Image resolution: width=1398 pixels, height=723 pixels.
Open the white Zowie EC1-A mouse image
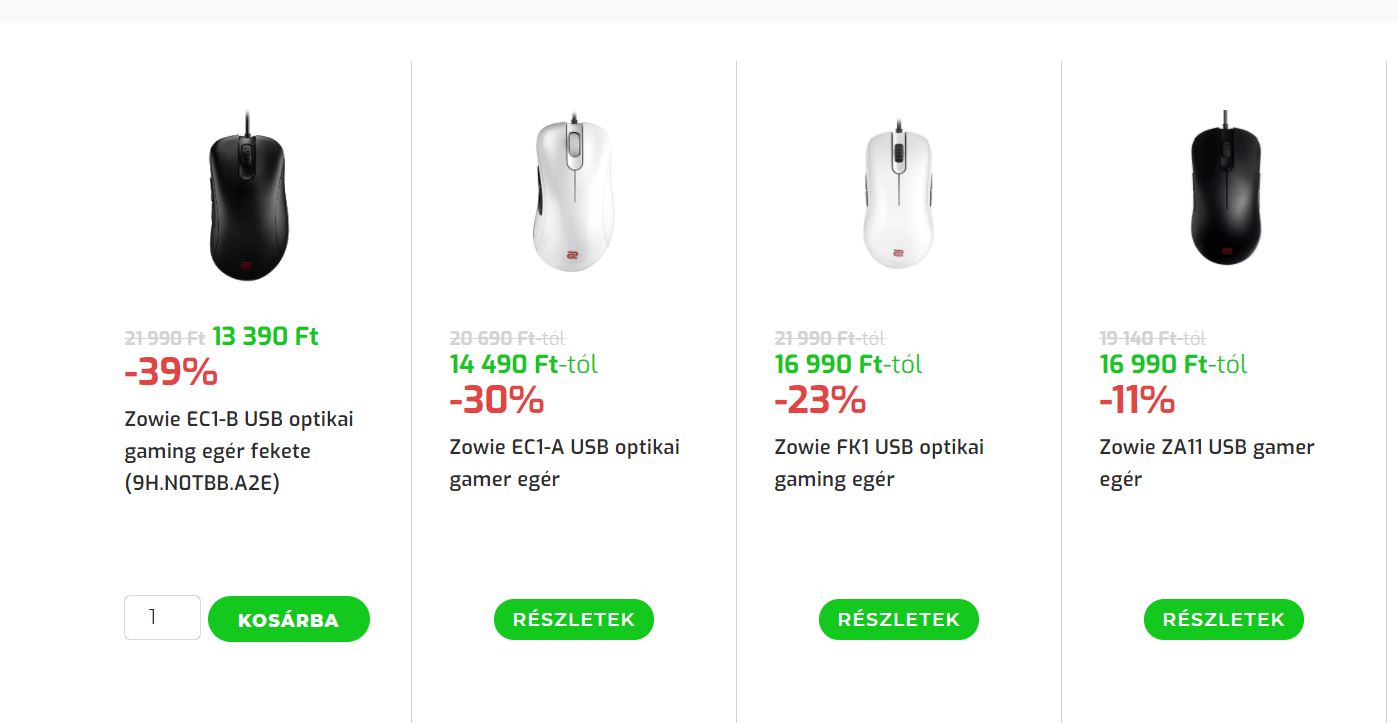[x=573, y=193]
